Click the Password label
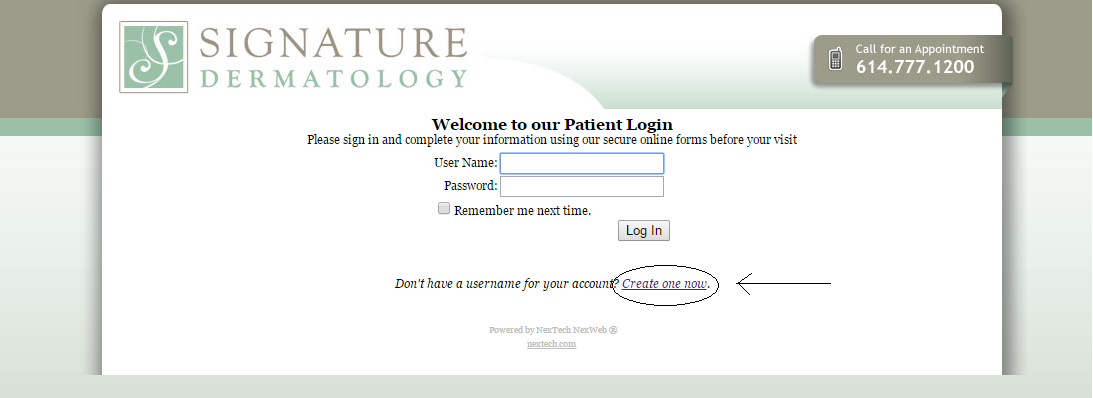 tap(471, 186)
